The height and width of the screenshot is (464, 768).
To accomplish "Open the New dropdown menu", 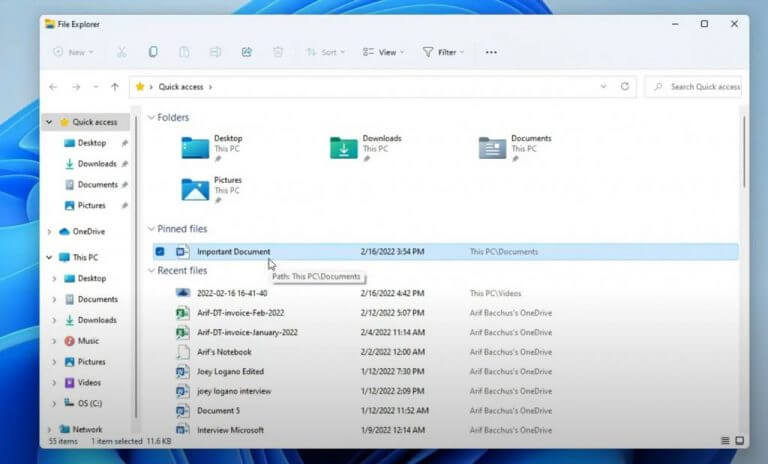I will [73, 52].
